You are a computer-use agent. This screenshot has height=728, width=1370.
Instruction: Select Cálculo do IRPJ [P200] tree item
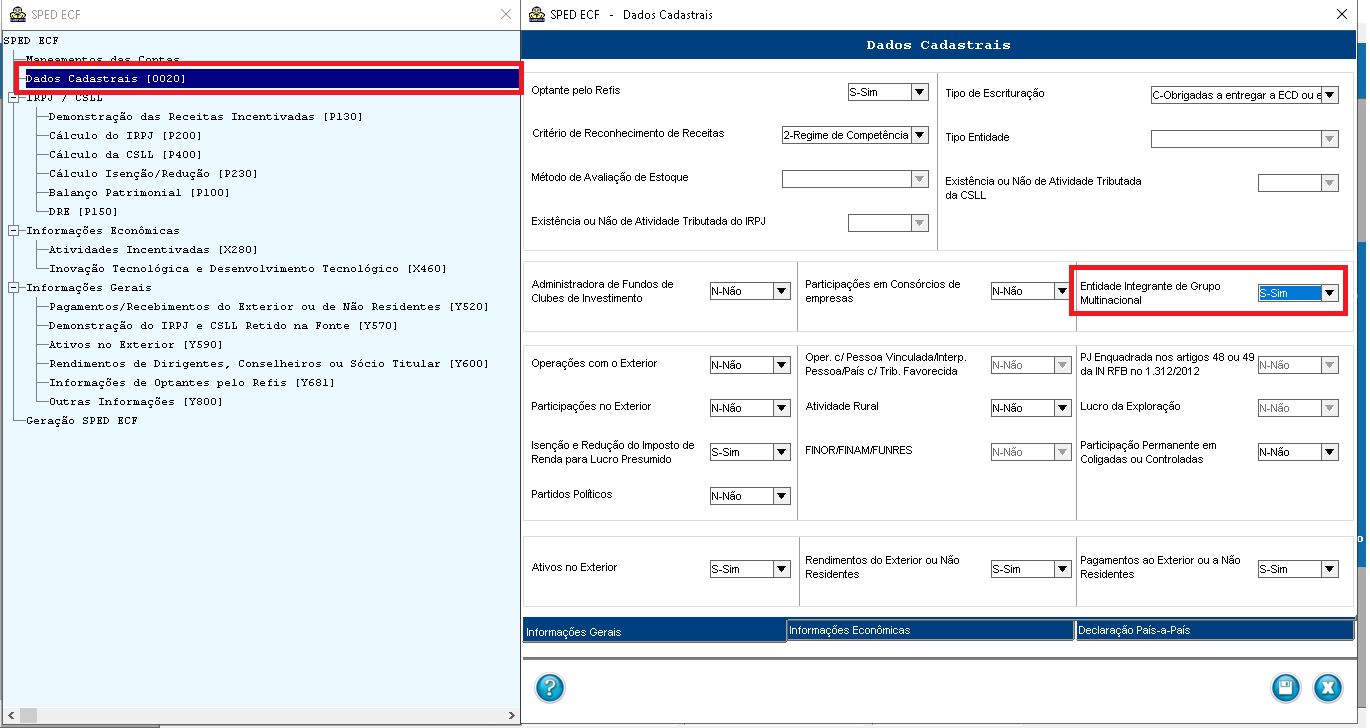pyautogui.click(x=125, y=136)
